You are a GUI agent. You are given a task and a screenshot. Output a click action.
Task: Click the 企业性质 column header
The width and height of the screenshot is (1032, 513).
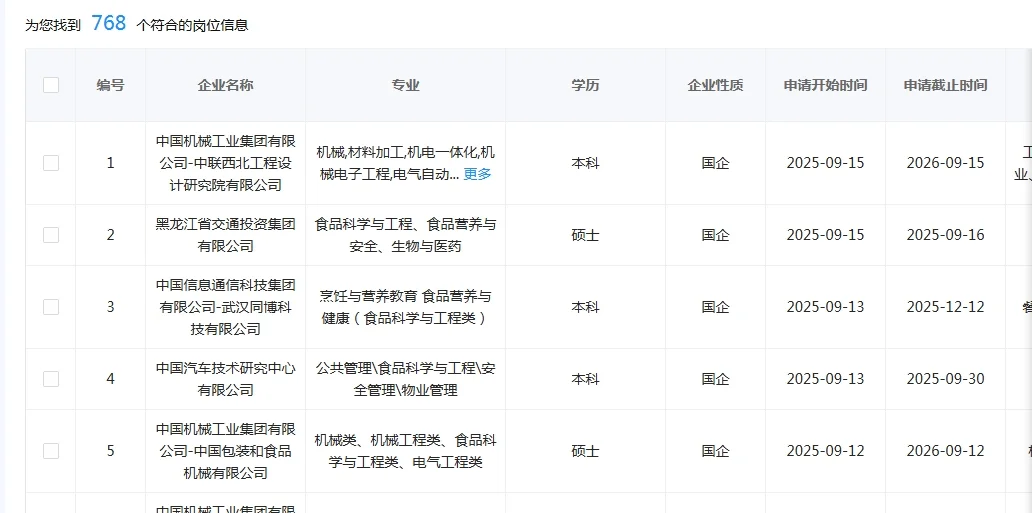(x=715, y=85)
